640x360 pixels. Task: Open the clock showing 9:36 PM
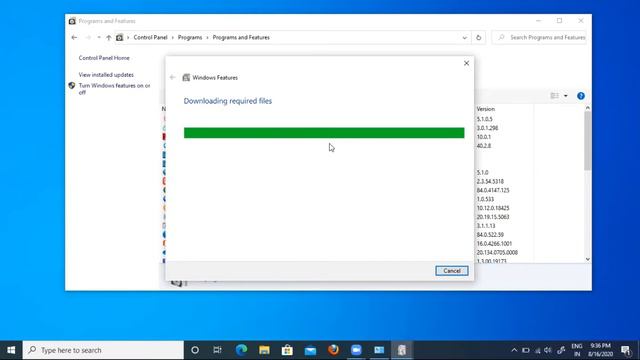pos(600,350)
